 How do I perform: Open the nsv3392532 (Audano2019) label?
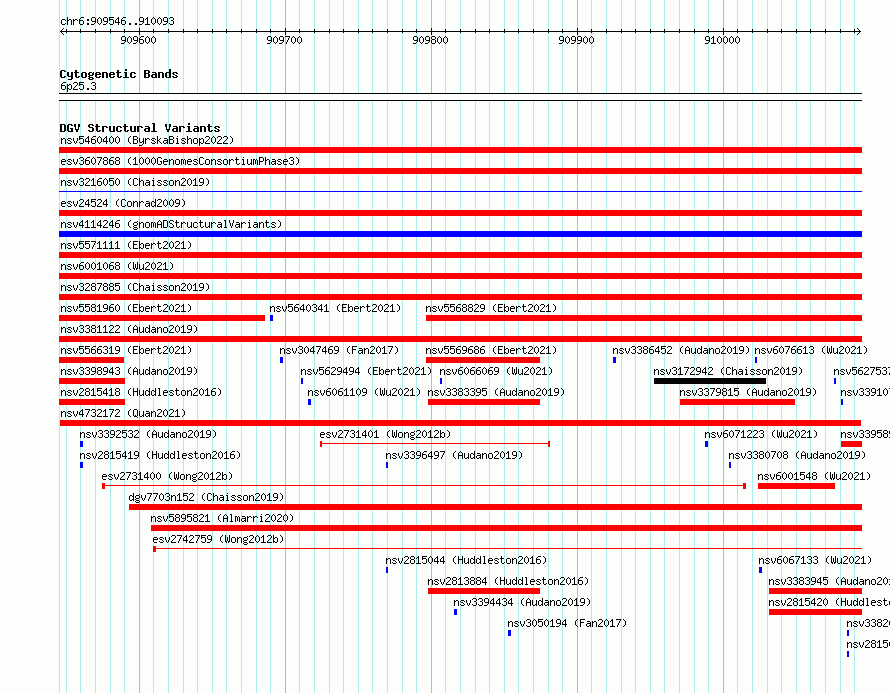(148, 434)
